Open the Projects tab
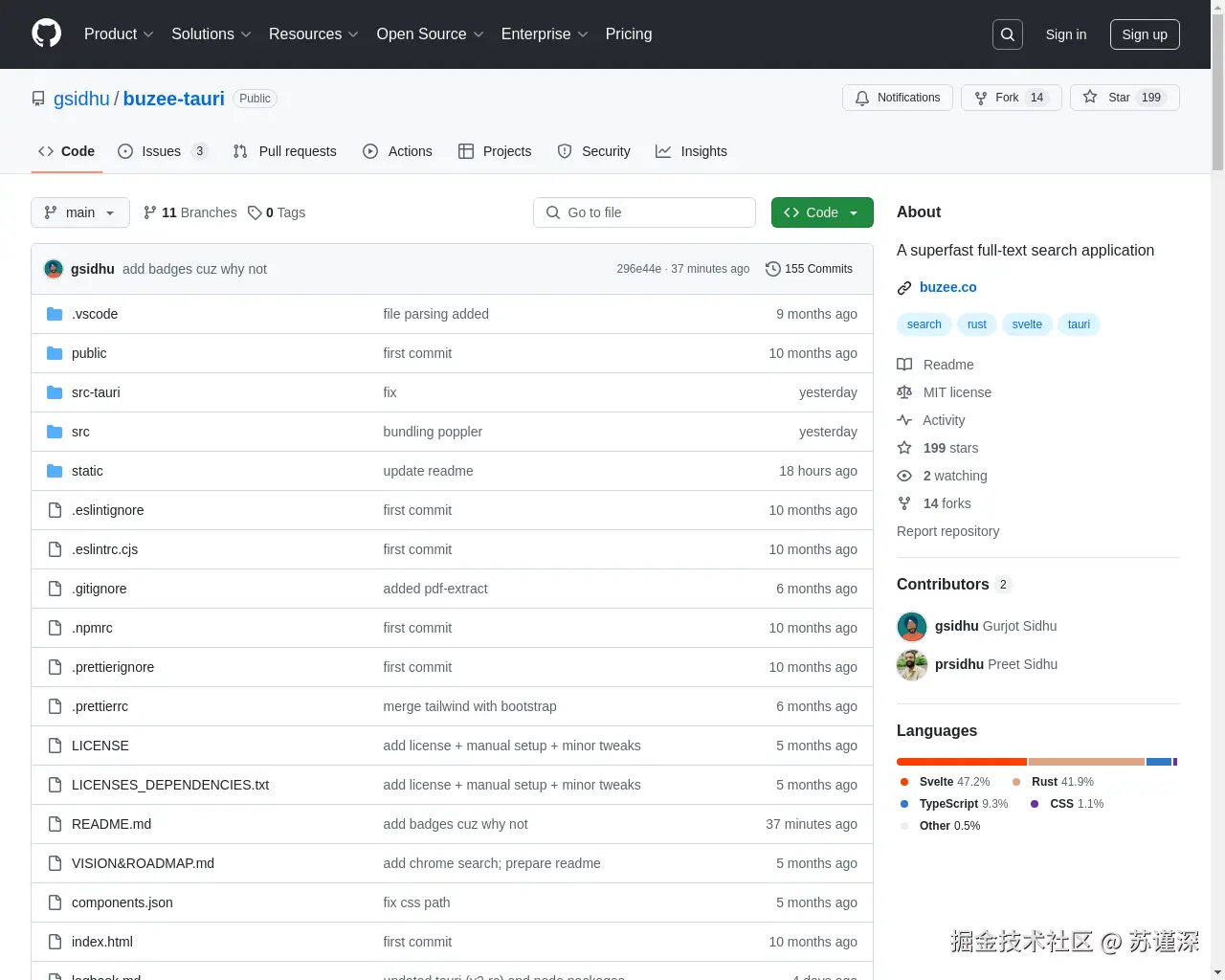The width and height of the screenshot is (1225, 980). (495, 151)
